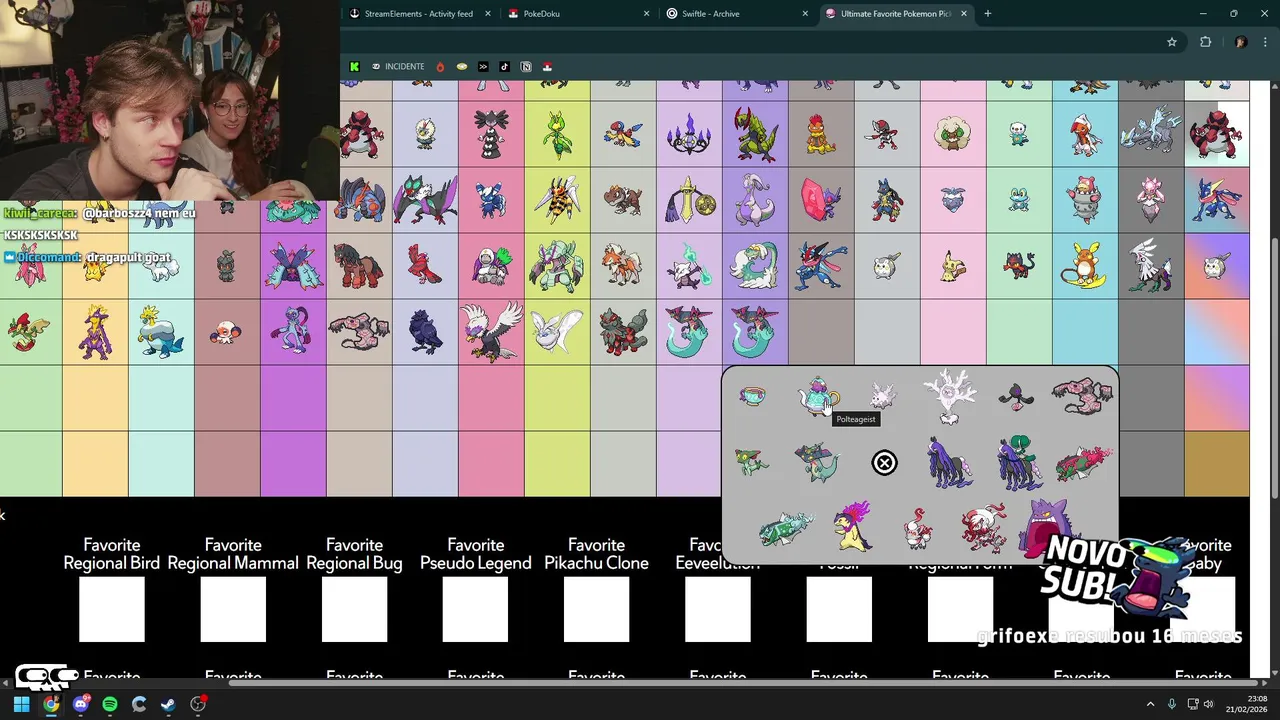Open Discord from taskbar
This screenshot has height=720, width=1280.
pyautogui.click(x=80, y=704)
